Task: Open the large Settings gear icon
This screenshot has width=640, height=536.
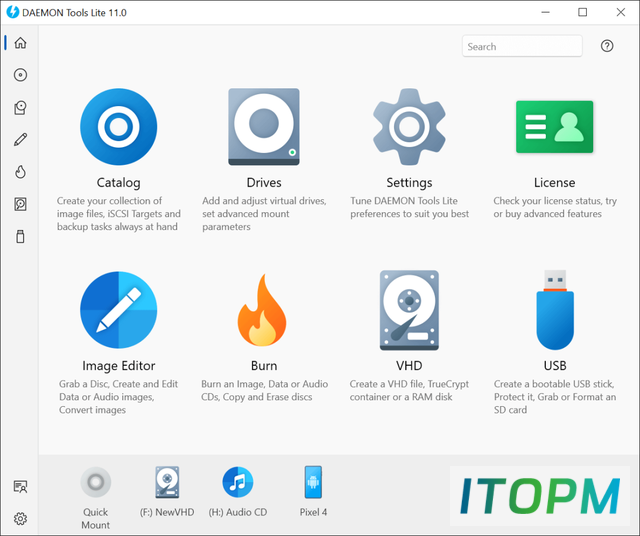Action: 409,127
